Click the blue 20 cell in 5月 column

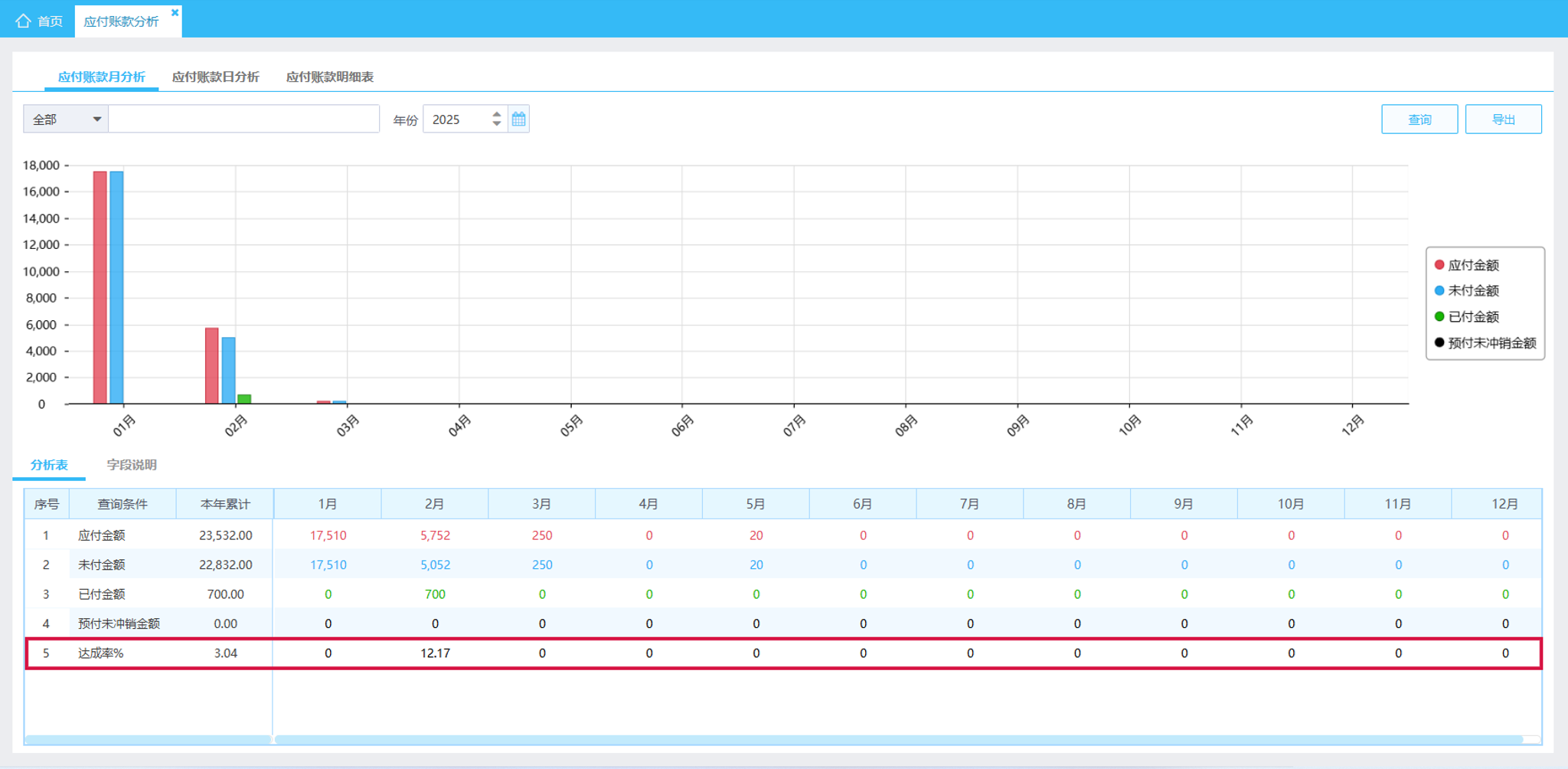click(756, 564)
